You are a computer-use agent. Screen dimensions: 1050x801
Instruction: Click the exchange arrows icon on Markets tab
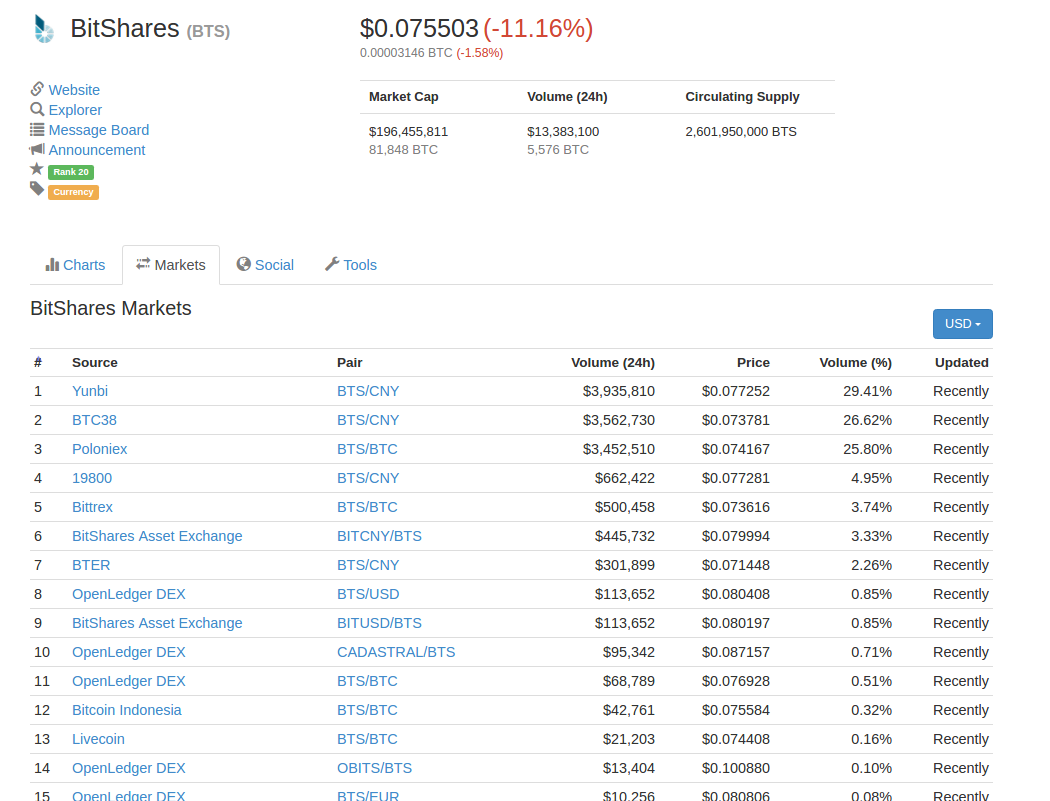coord(143,264)
